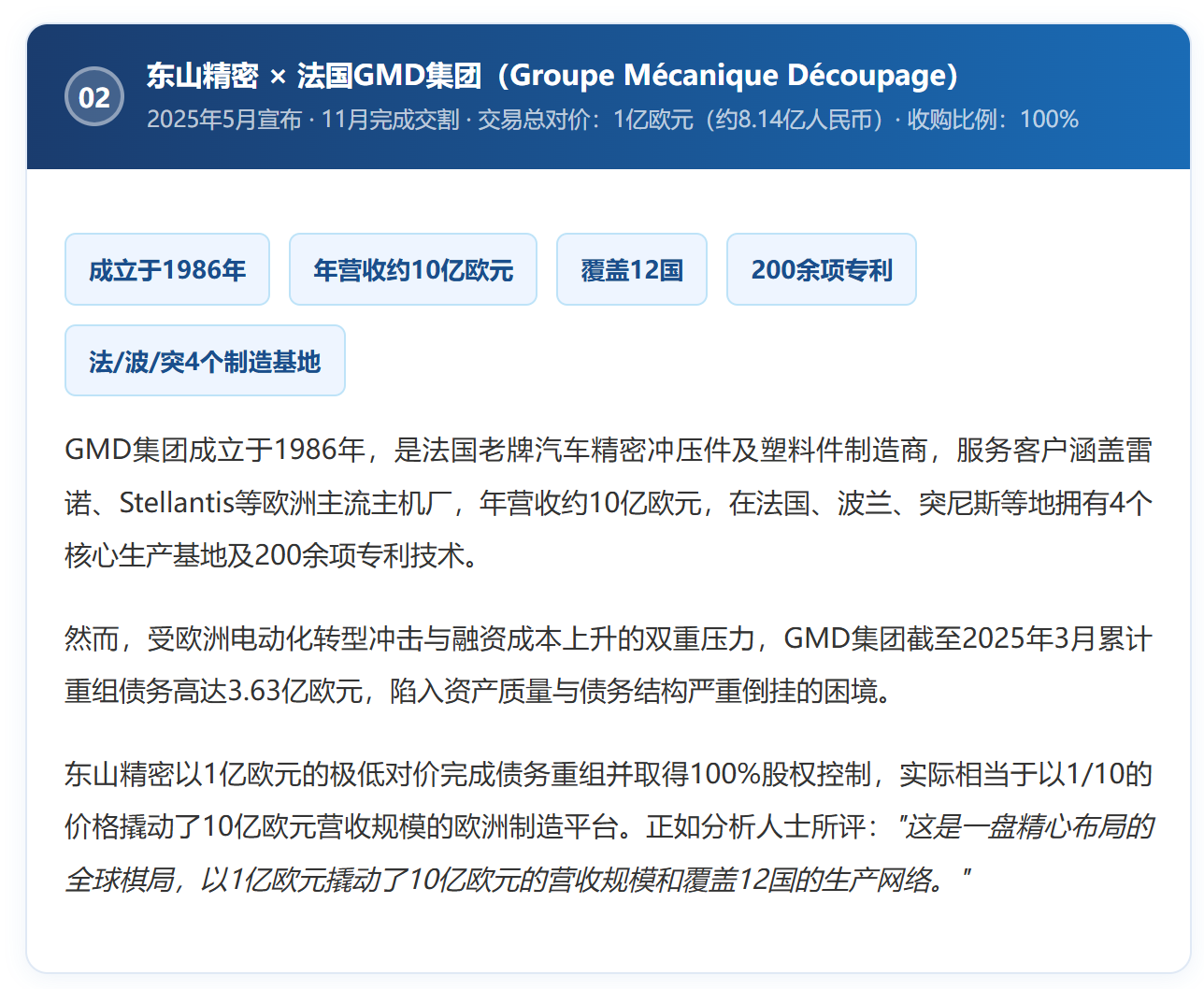Screen dimensions: 1204x989
Task: Click the 成立于1986年 tag
Action: 167,270
